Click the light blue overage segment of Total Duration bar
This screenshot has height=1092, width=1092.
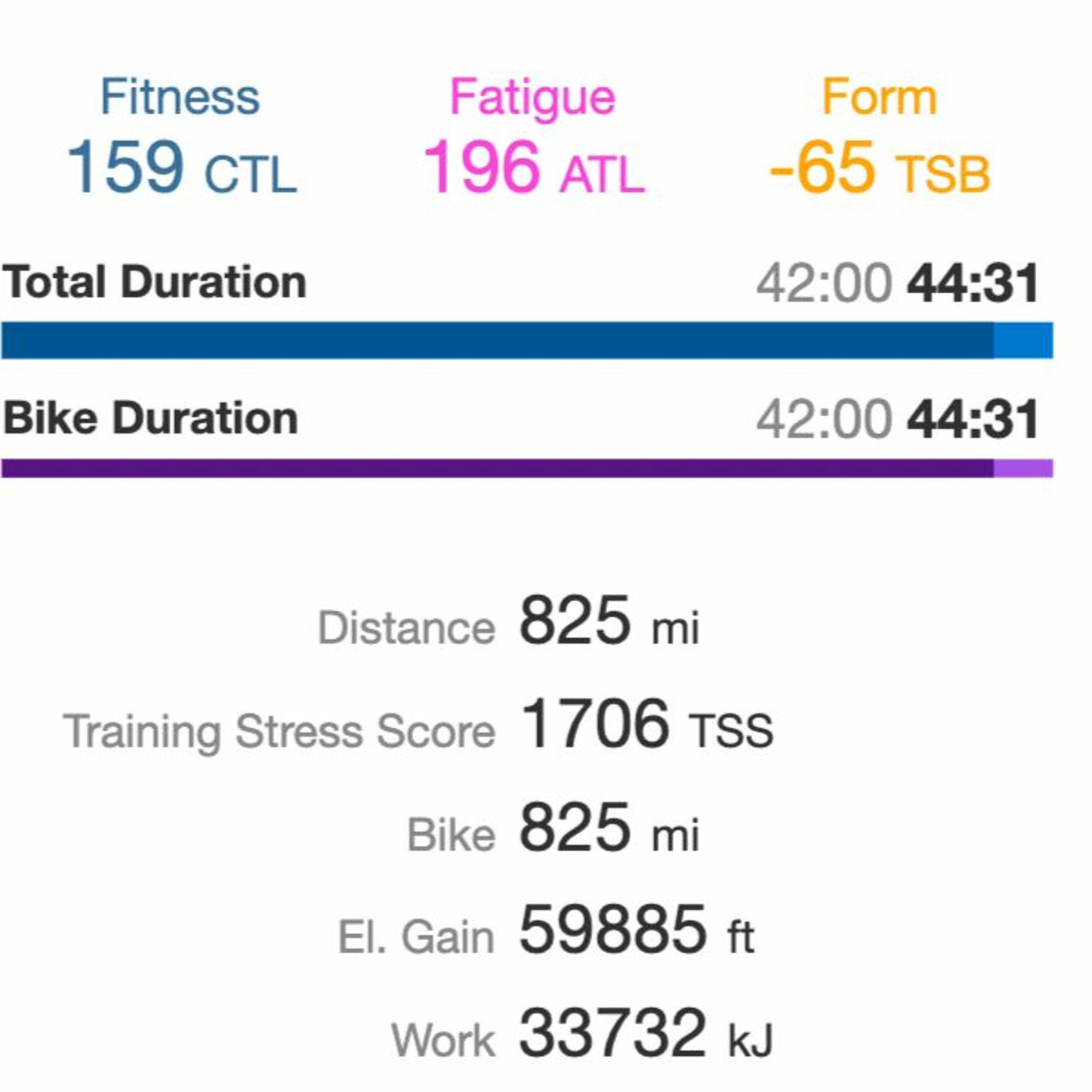coord(1024,340)
